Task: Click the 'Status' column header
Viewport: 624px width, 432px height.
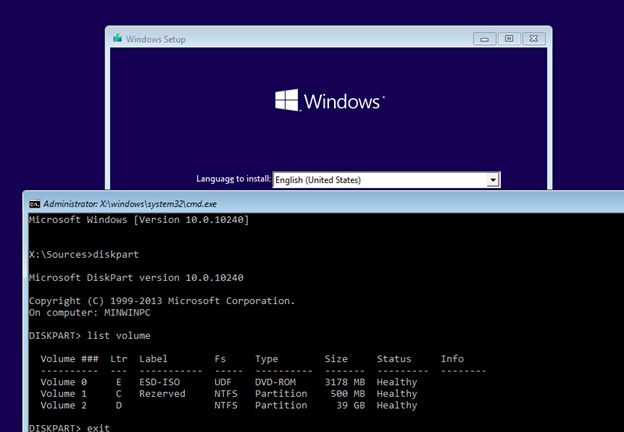Action: [x=394, y=359]
